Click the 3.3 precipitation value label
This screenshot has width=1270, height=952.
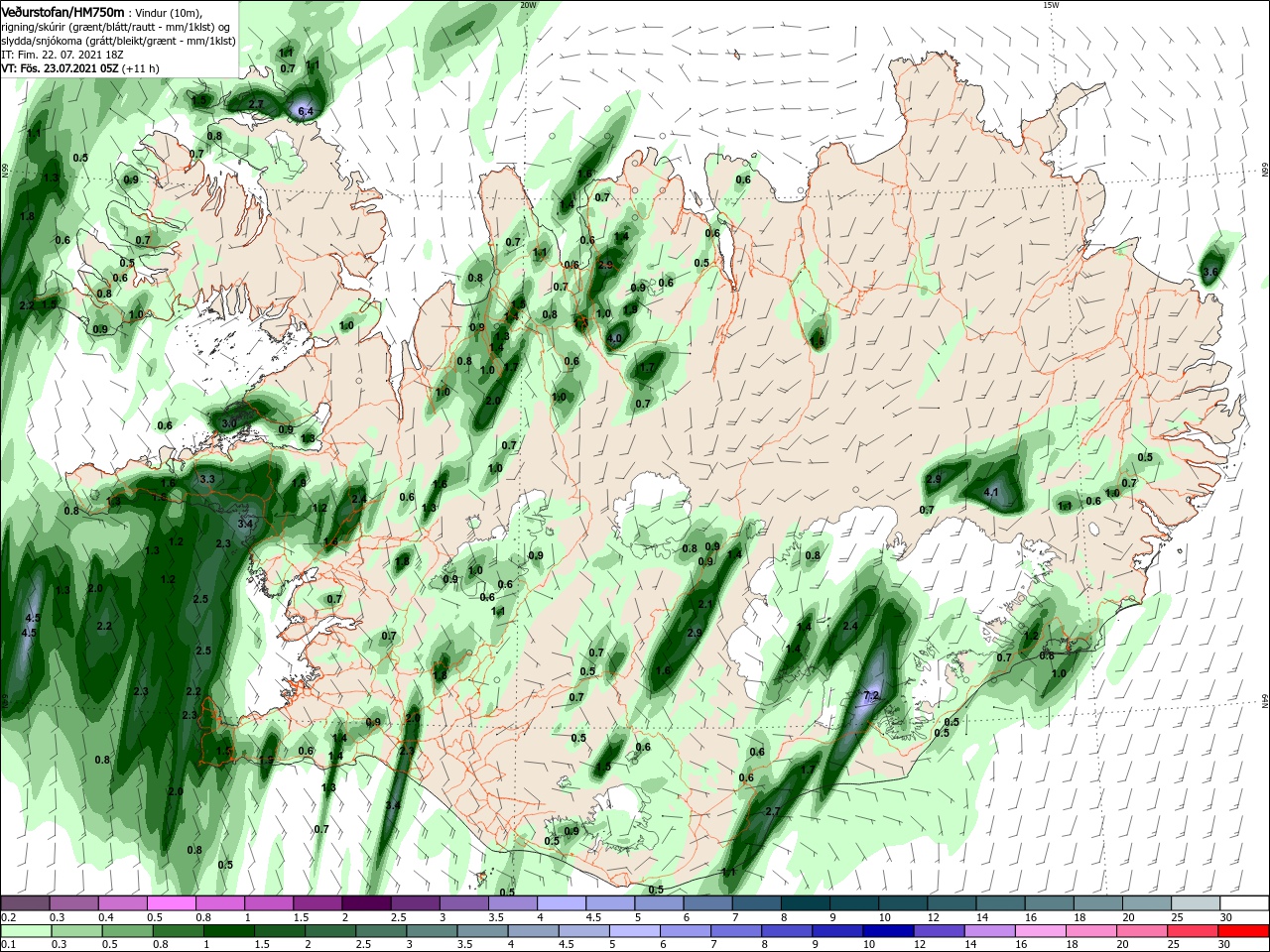[207, 479]
